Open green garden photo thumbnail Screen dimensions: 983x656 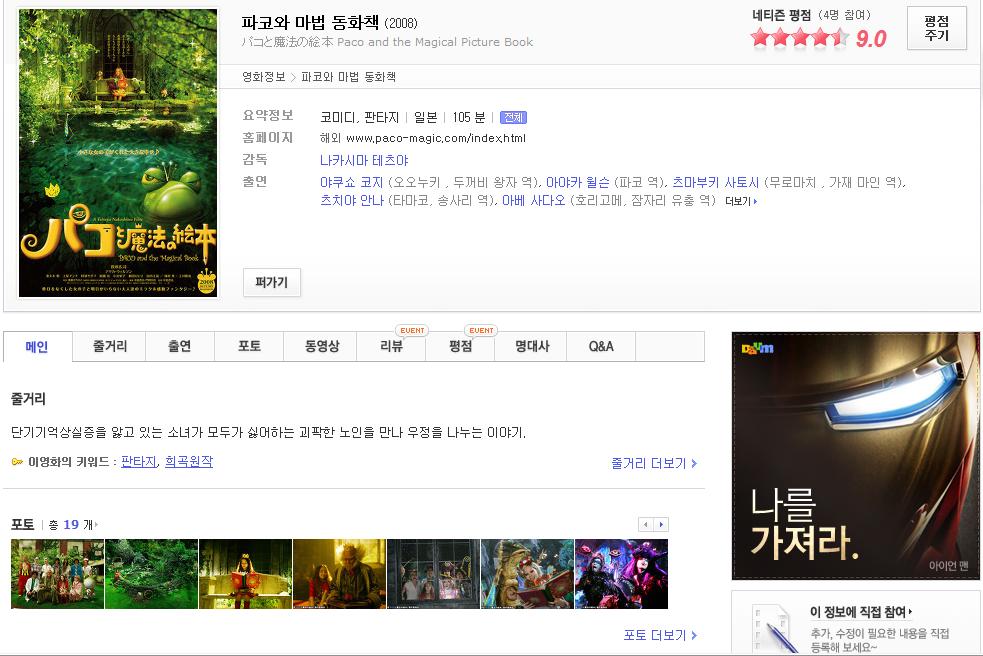151,574
